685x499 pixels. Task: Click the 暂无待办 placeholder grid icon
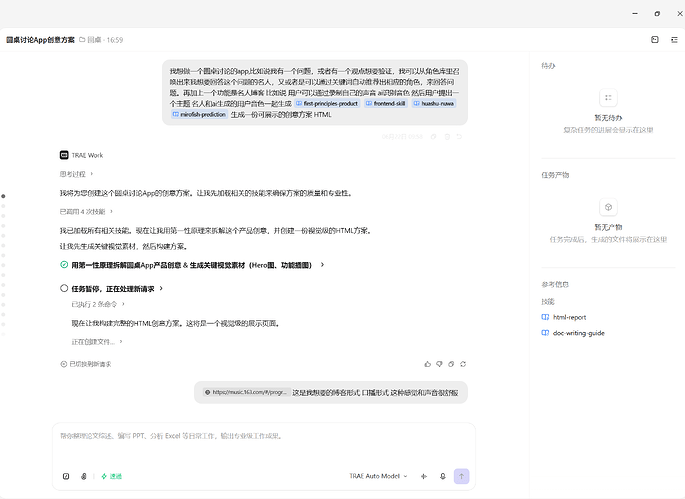click(608, 98)
